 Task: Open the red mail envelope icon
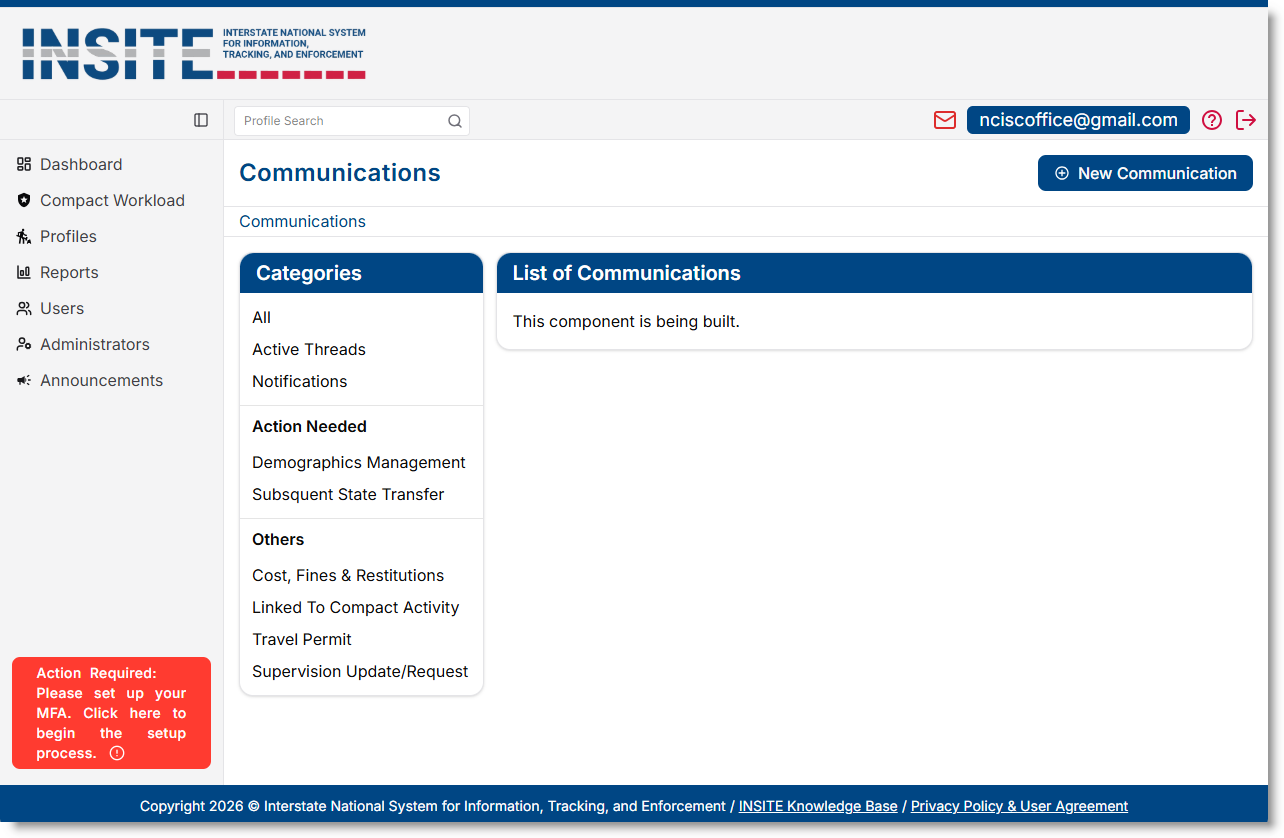945,120
